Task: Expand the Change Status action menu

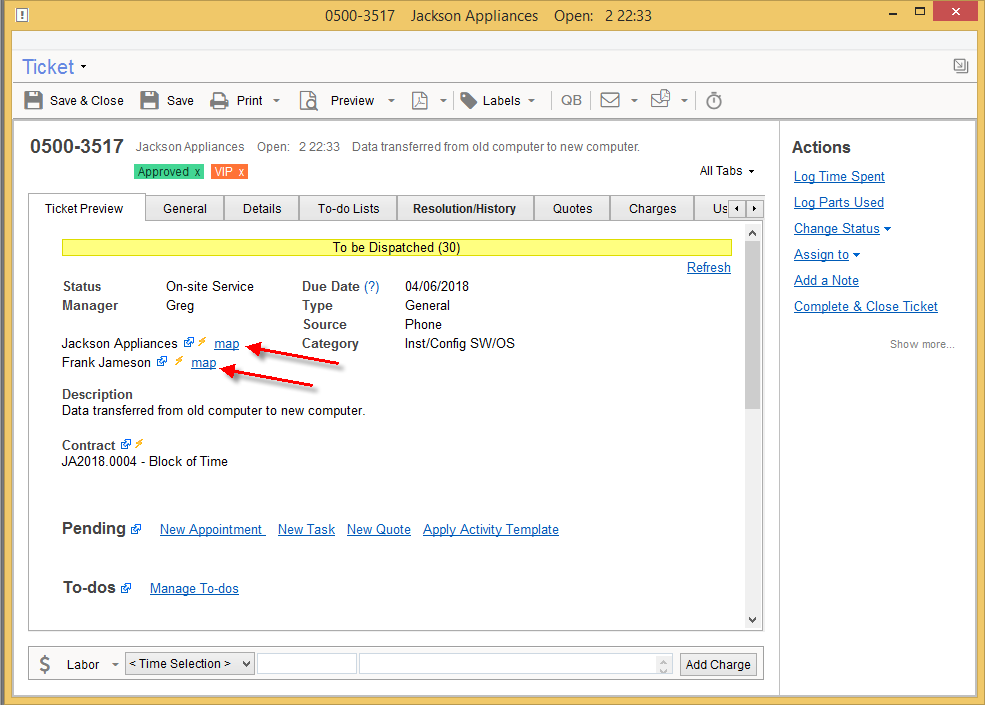Action: pyautogui.click(x=842, y=229)
